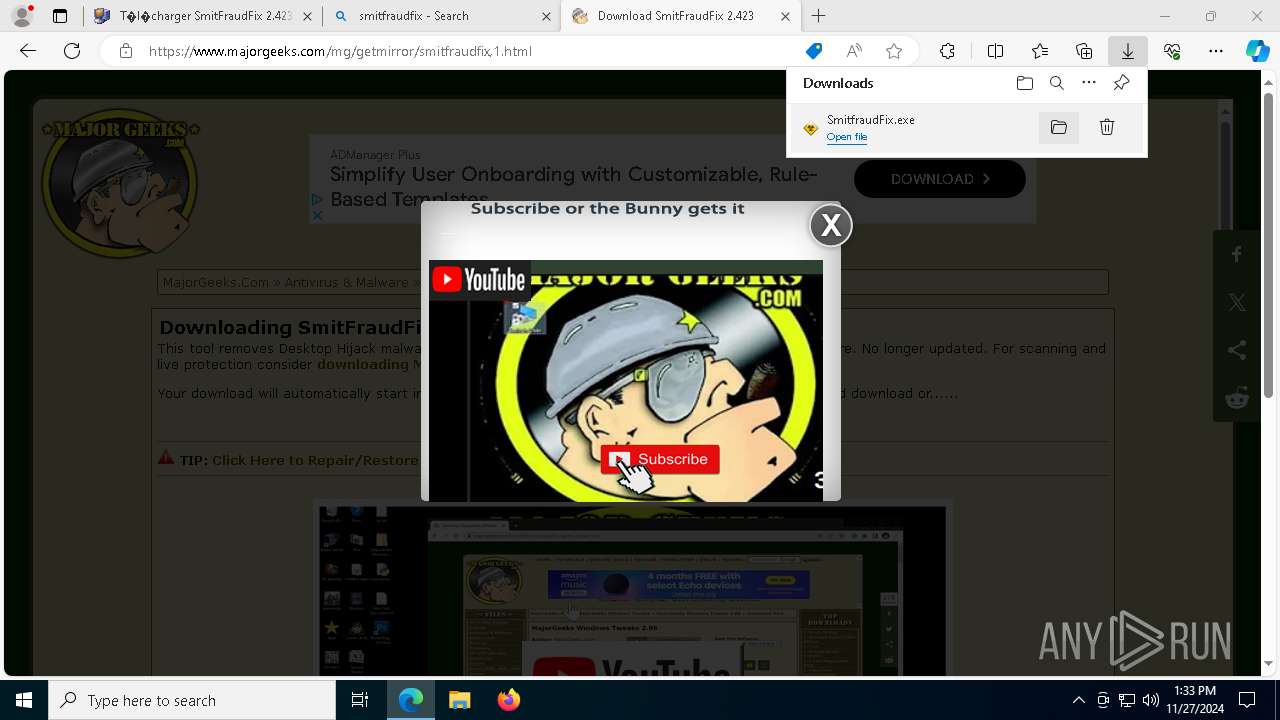Image resolution: width=1280 pixels, height=720 pixels.
Task: Open the Extensions puzzle icon
Action: click(947, 51)
